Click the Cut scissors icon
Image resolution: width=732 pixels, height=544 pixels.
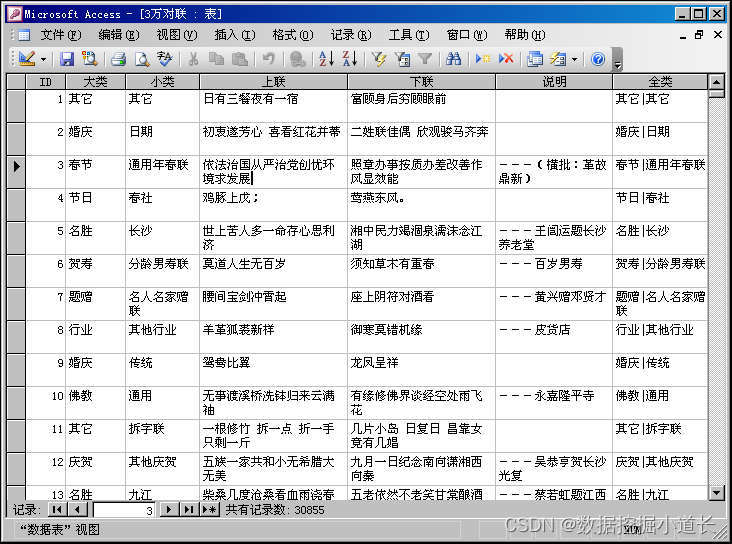tap(193, 59)
